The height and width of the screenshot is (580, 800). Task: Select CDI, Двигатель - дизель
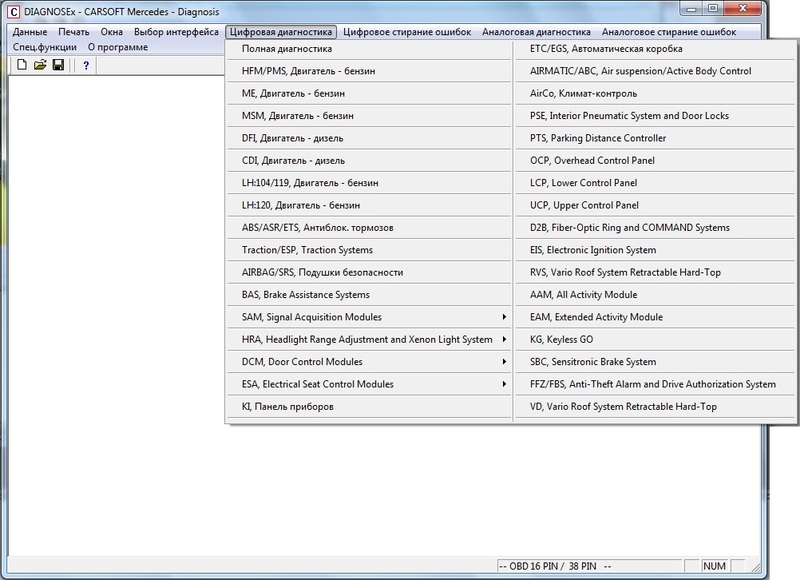pyautogui.click(x=369, y=161)
